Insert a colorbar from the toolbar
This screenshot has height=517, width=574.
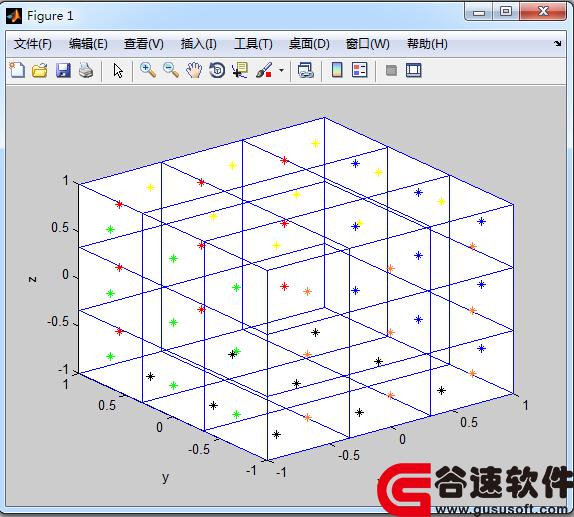coord(337,70)
